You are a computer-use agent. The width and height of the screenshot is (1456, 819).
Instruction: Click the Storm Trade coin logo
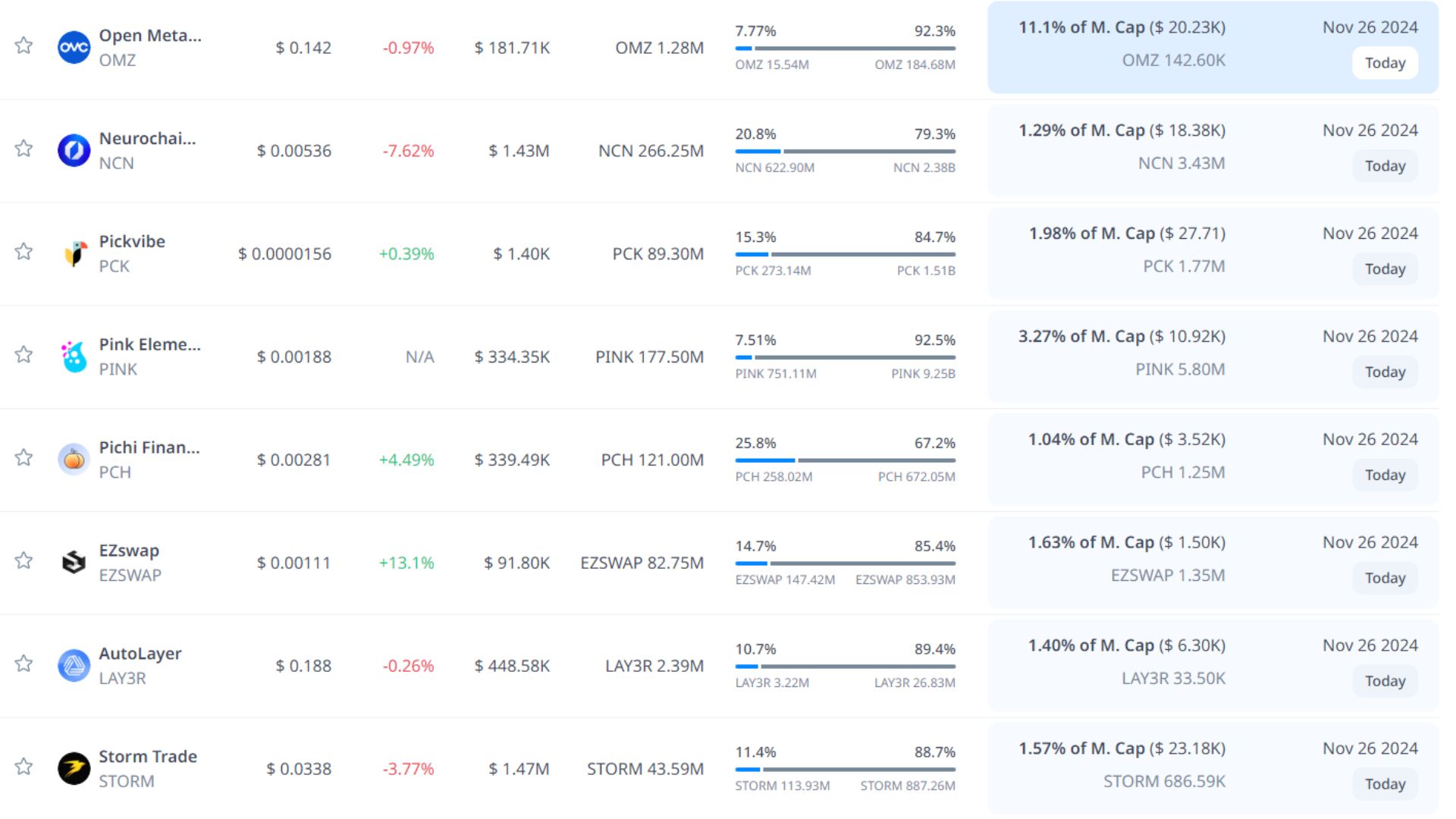pyautogui.click(x=74, y=769)
